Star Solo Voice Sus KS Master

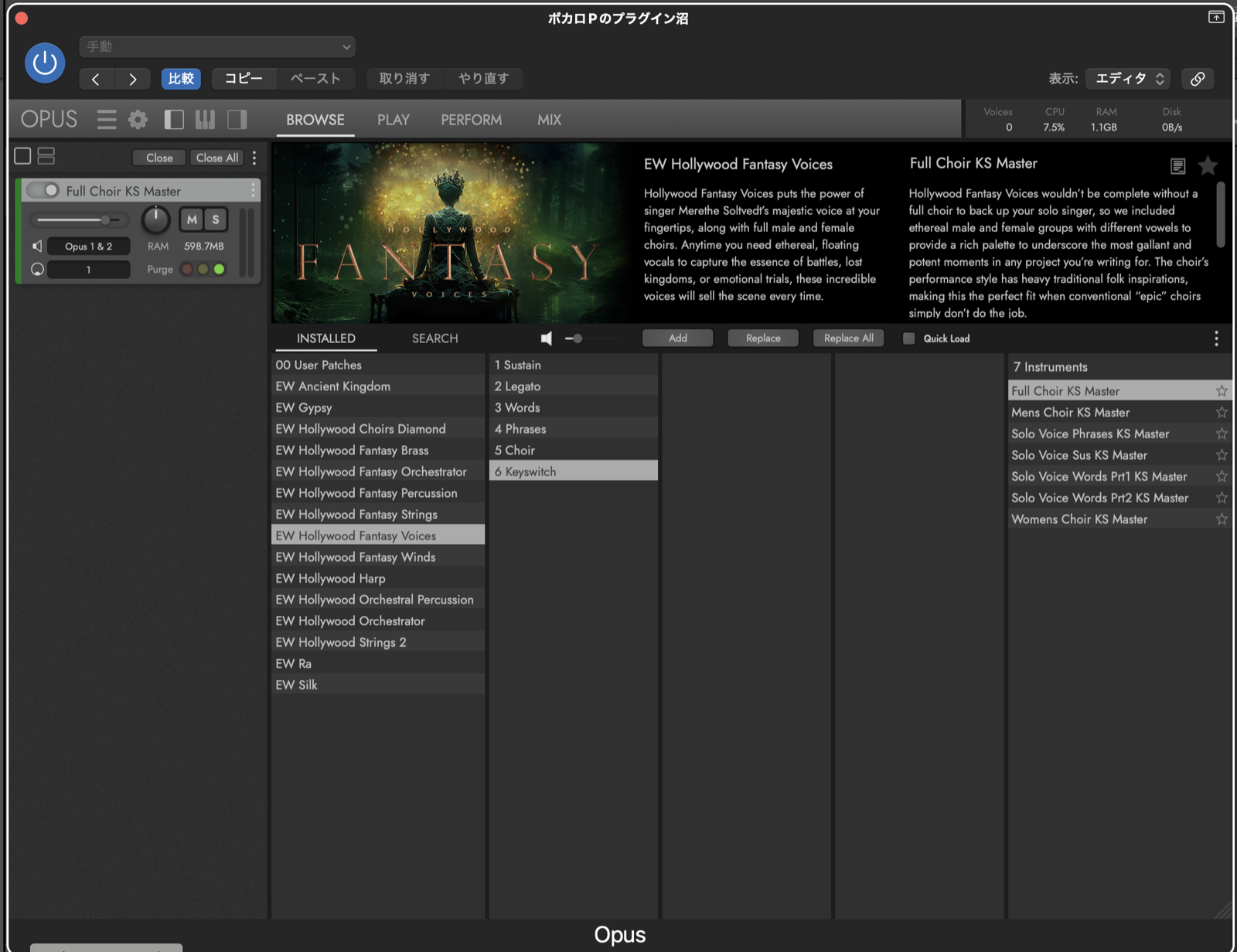(x=1222, y=455)
